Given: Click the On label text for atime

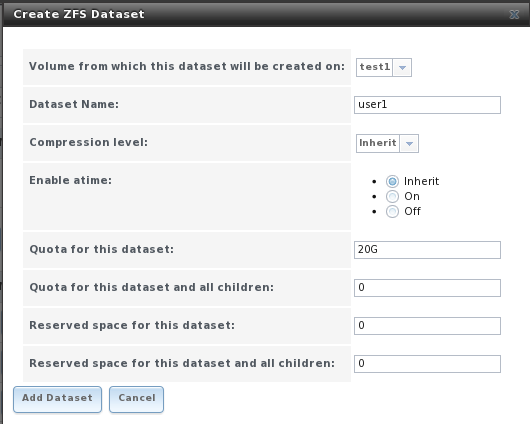Looking at the screenshot, I should (x=412, y=196).
